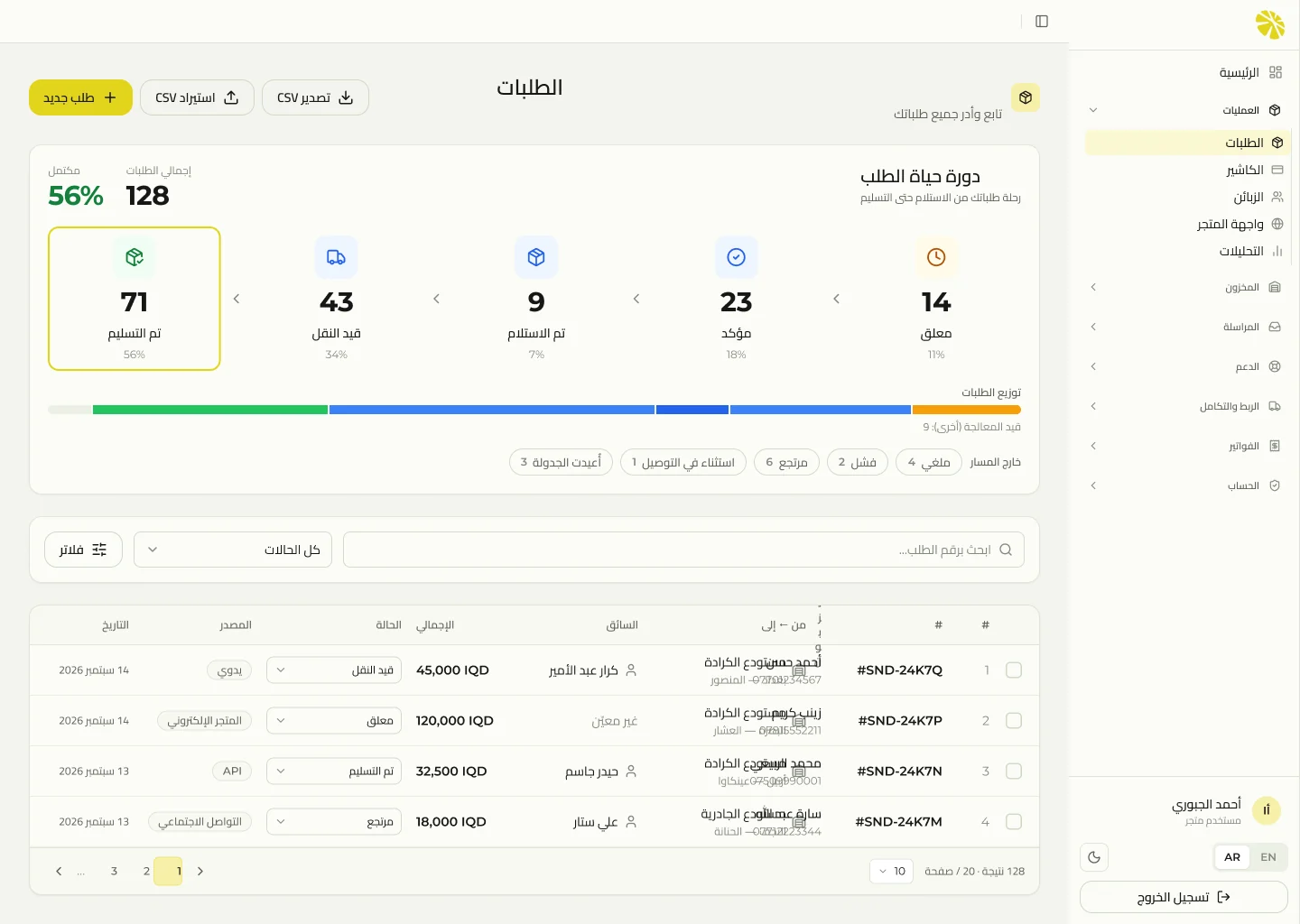Click the search magnifier icon

1006,550
